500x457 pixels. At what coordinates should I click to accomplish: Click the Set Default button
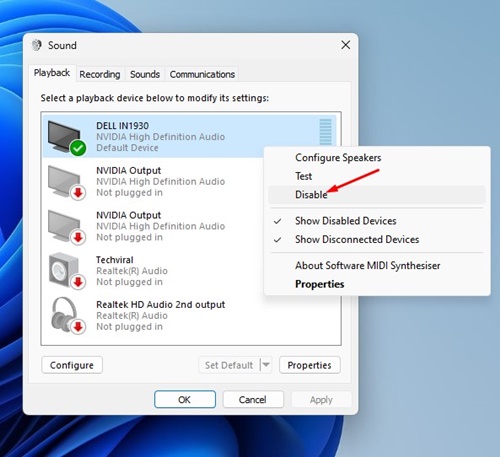point(229,365)
